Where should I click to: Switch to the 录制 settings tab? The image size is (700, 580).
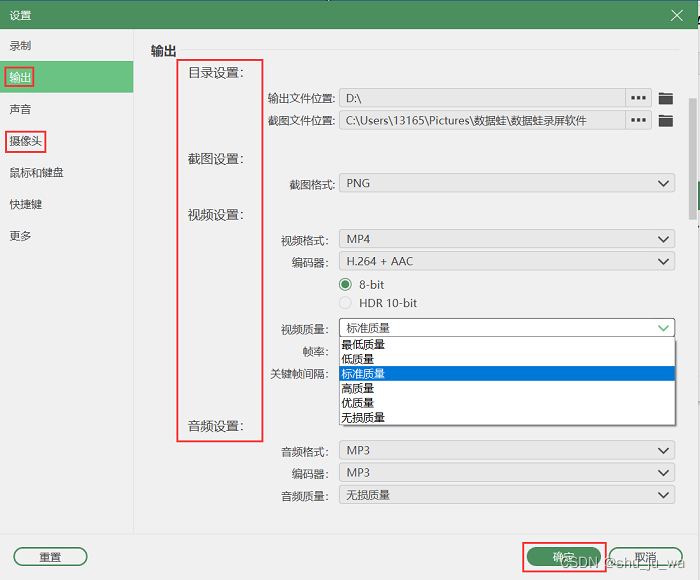pos(67,46)
